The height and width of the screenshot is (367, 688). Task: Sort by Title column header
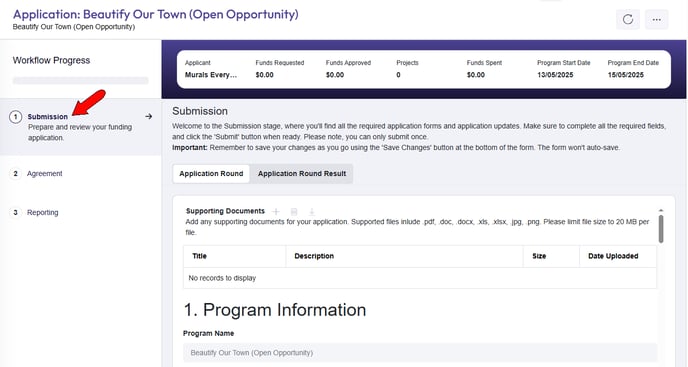[x=234, y=256]
